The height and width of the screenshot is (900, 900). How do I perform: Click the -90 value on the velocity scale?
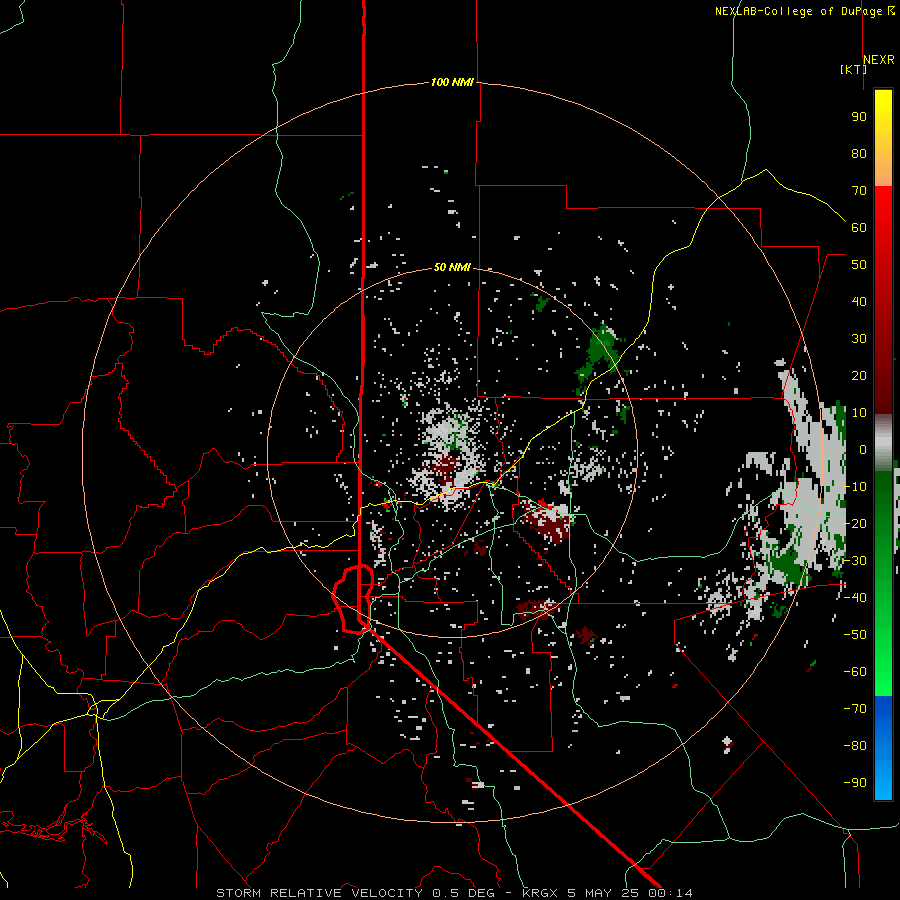click(x=855, y=782)
